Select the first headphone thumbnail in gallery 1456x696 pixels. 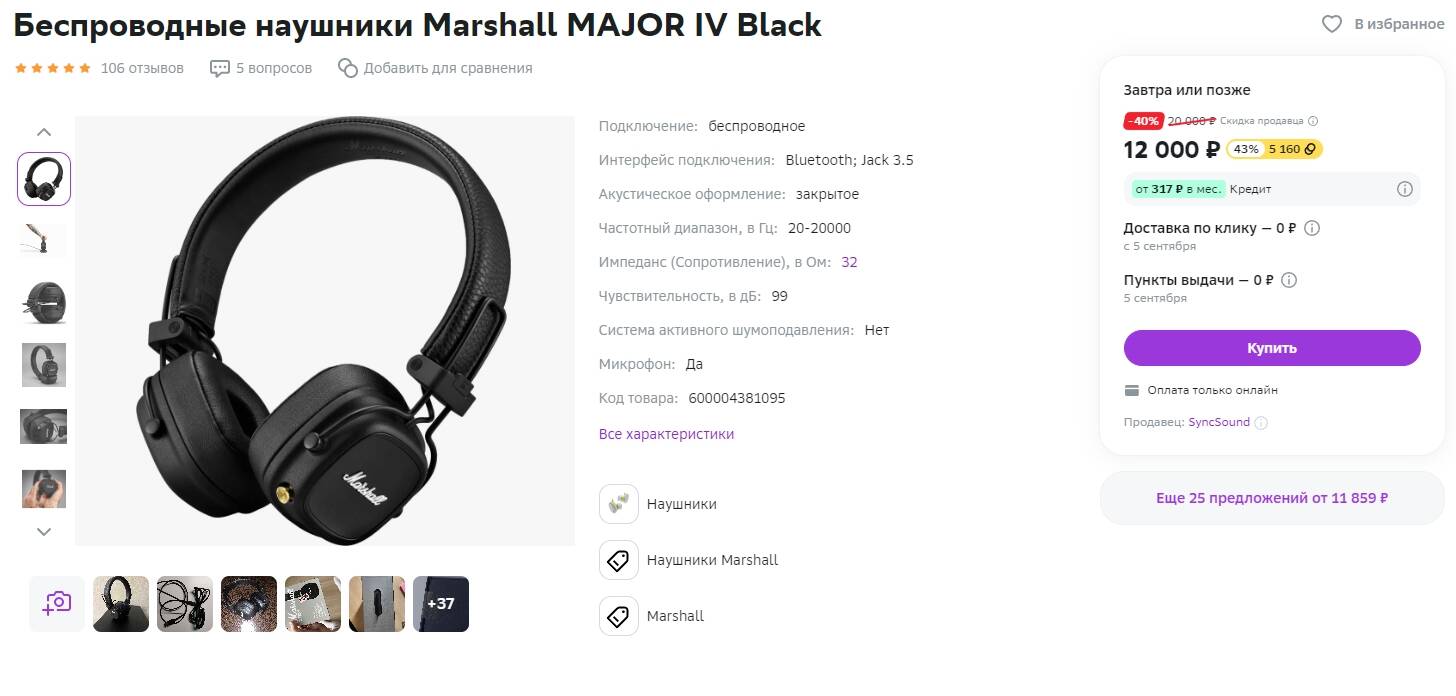[44, 179]
